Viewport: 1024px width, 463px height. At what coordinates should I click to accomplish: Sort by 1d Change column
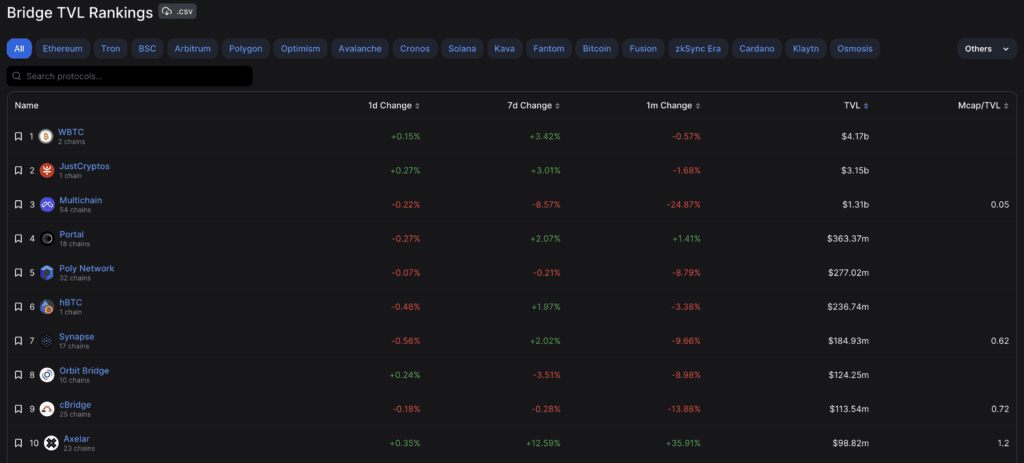(x=394, y=105)
